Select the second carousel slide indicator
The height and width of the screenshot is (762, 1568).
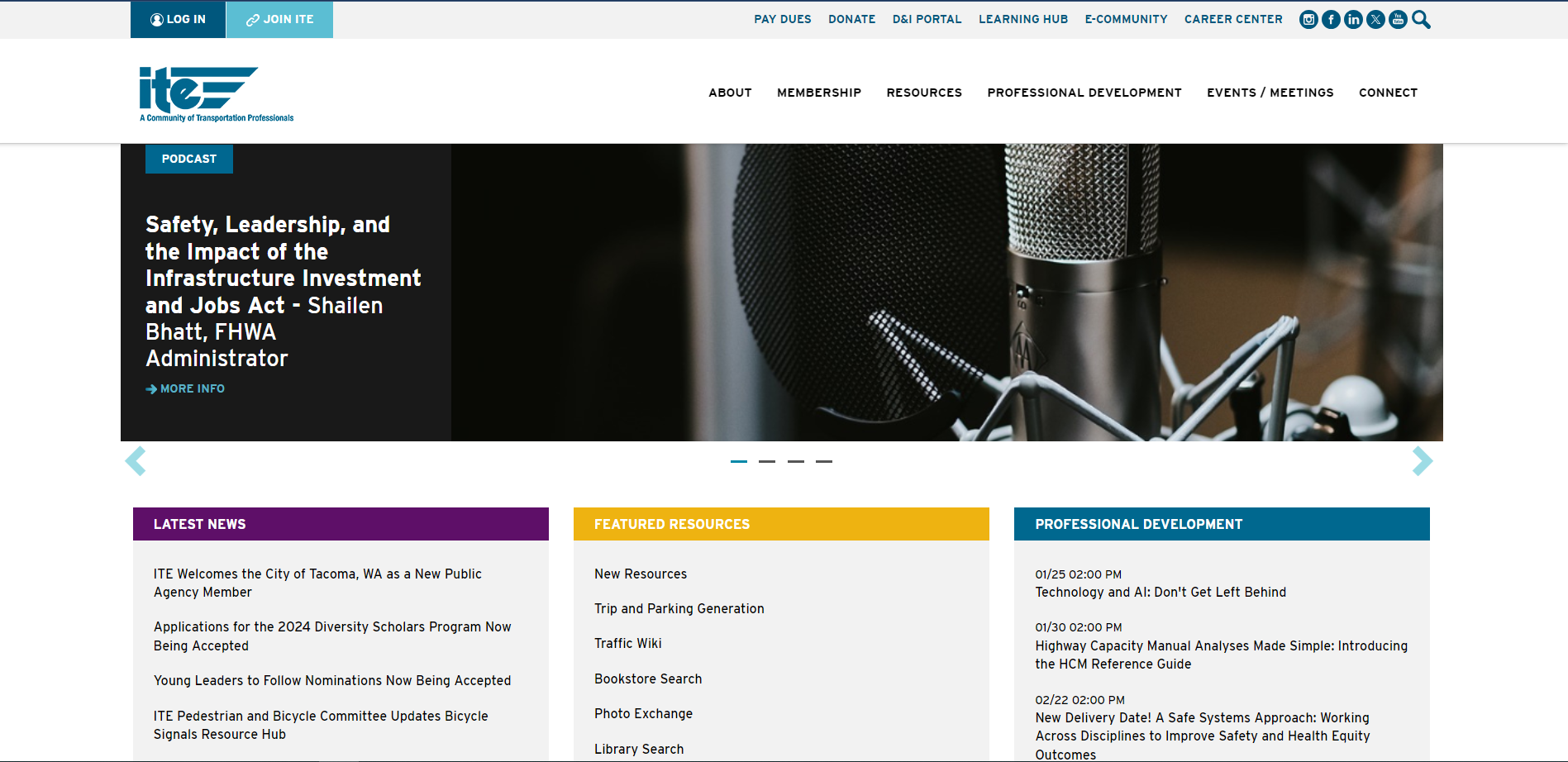(767, 461)
